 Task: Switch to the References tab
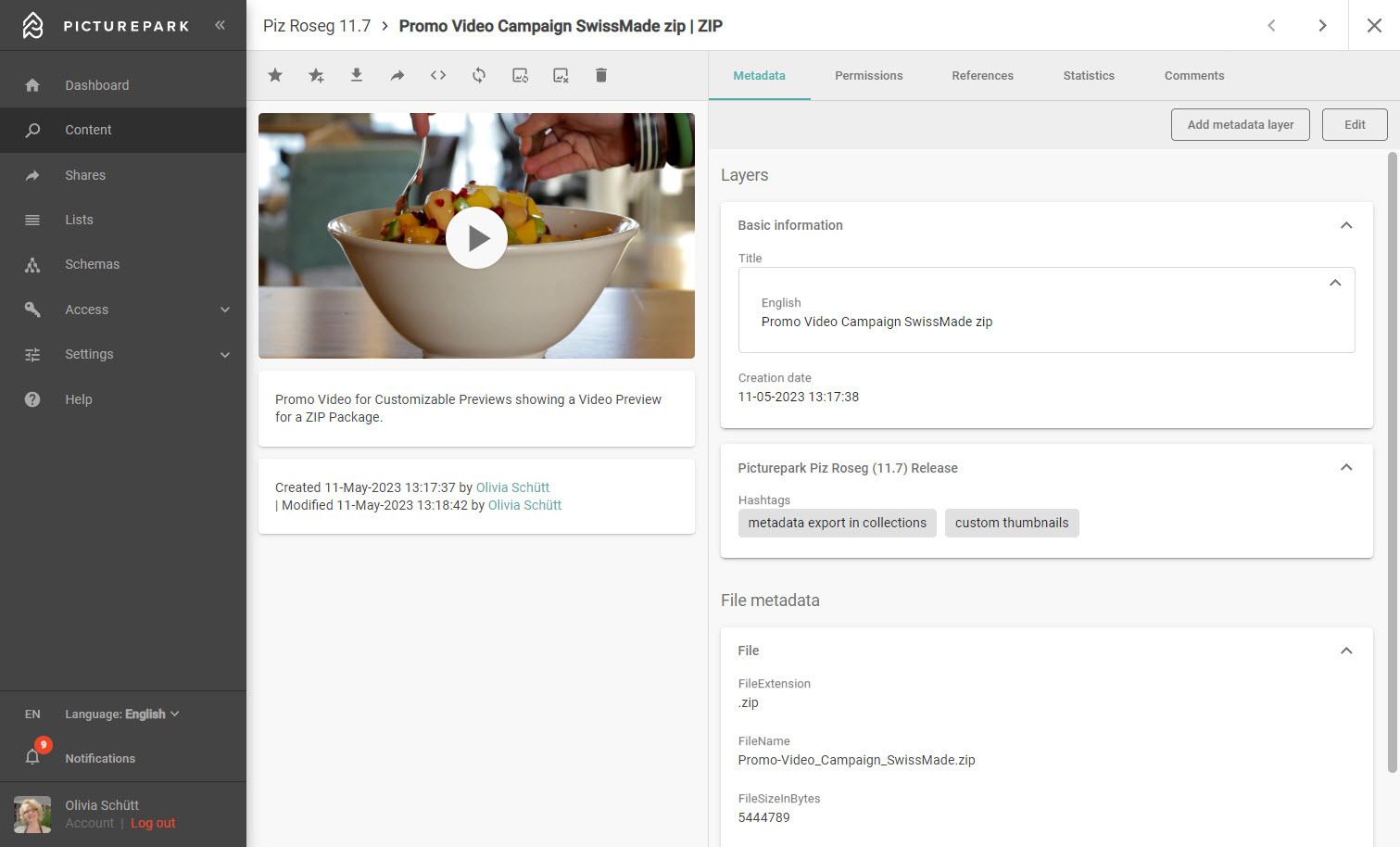click(982, 76)
